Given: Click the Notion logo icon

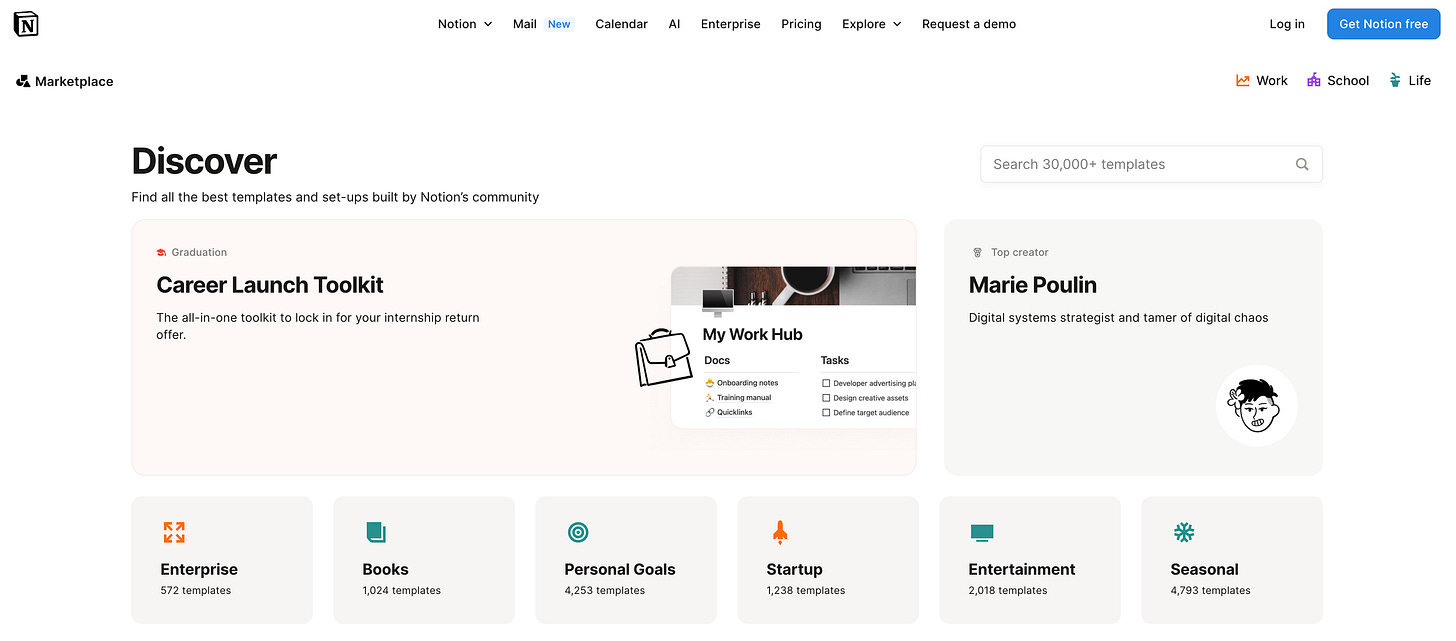Looking at the screenshot, I should pos(26,24).
